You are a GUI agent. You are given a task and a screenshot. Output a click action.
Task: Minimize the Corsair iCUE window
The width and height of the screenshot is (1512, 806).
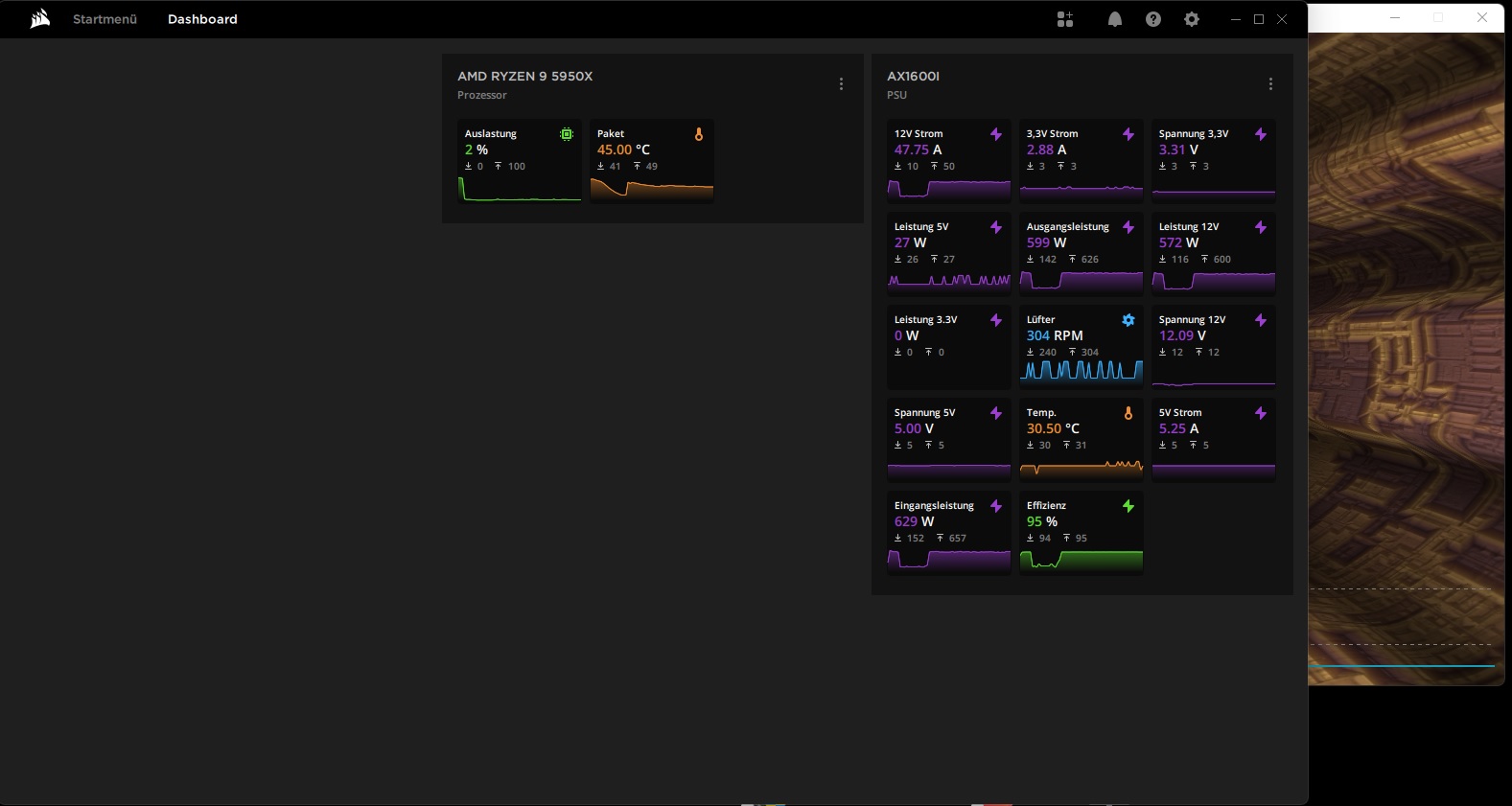click(x=1236, y=19)
